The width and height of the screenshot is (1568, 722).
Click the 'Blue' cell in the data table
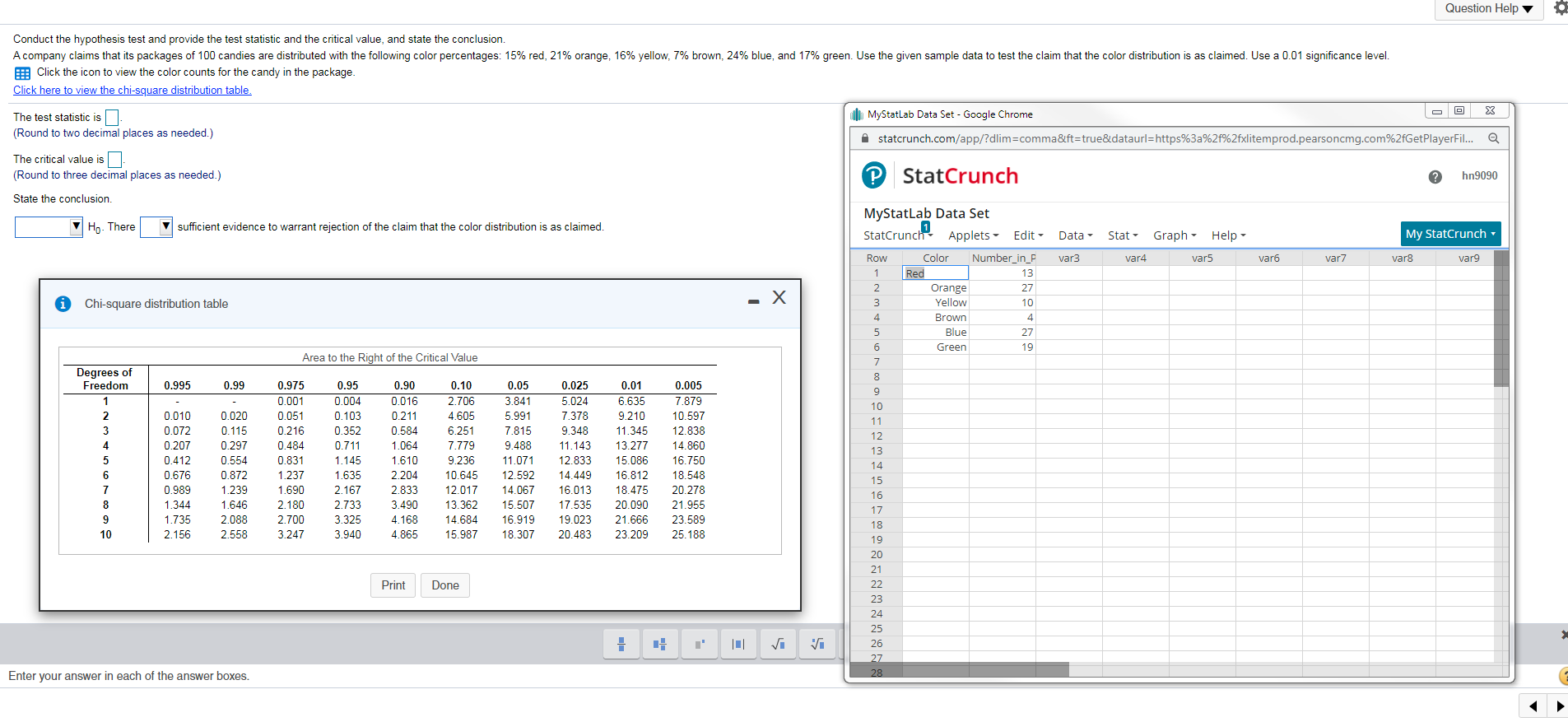point(936,333)
